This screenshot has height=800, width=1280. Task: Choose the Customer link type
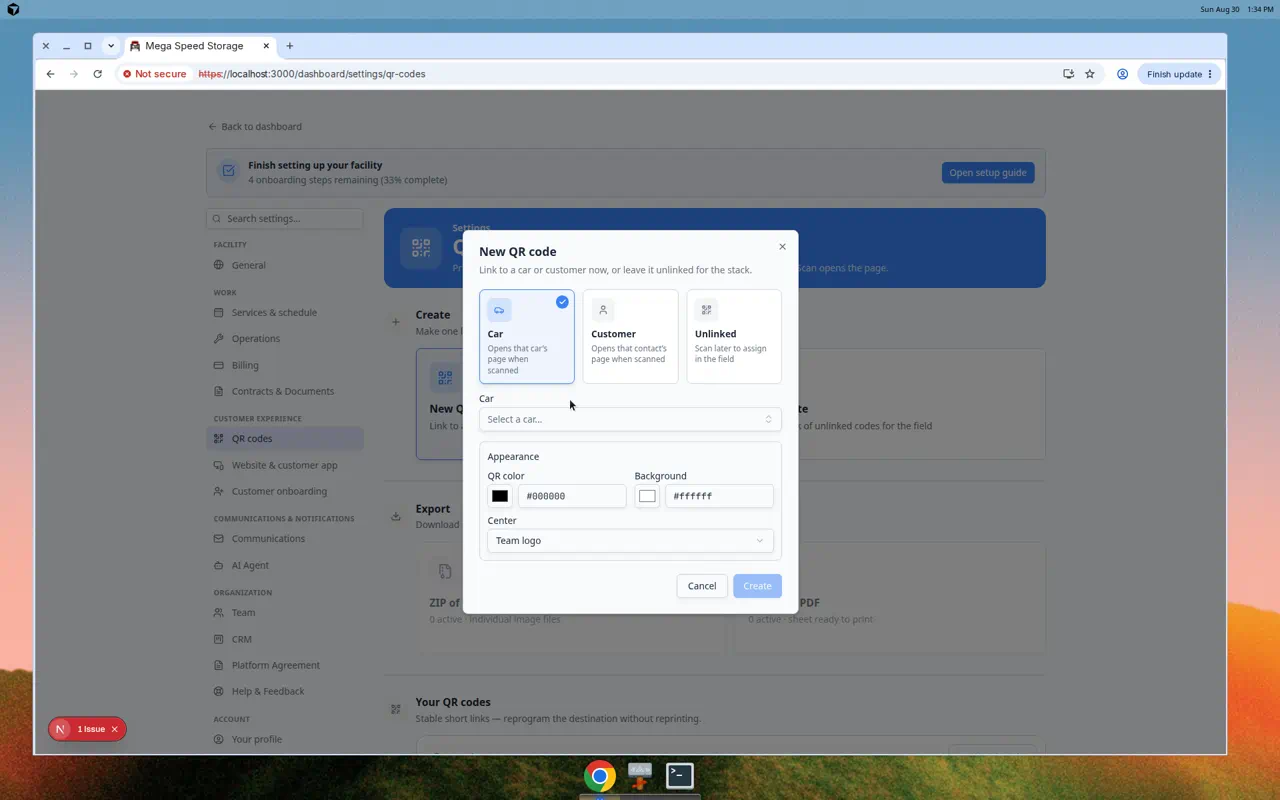(630, 337)
